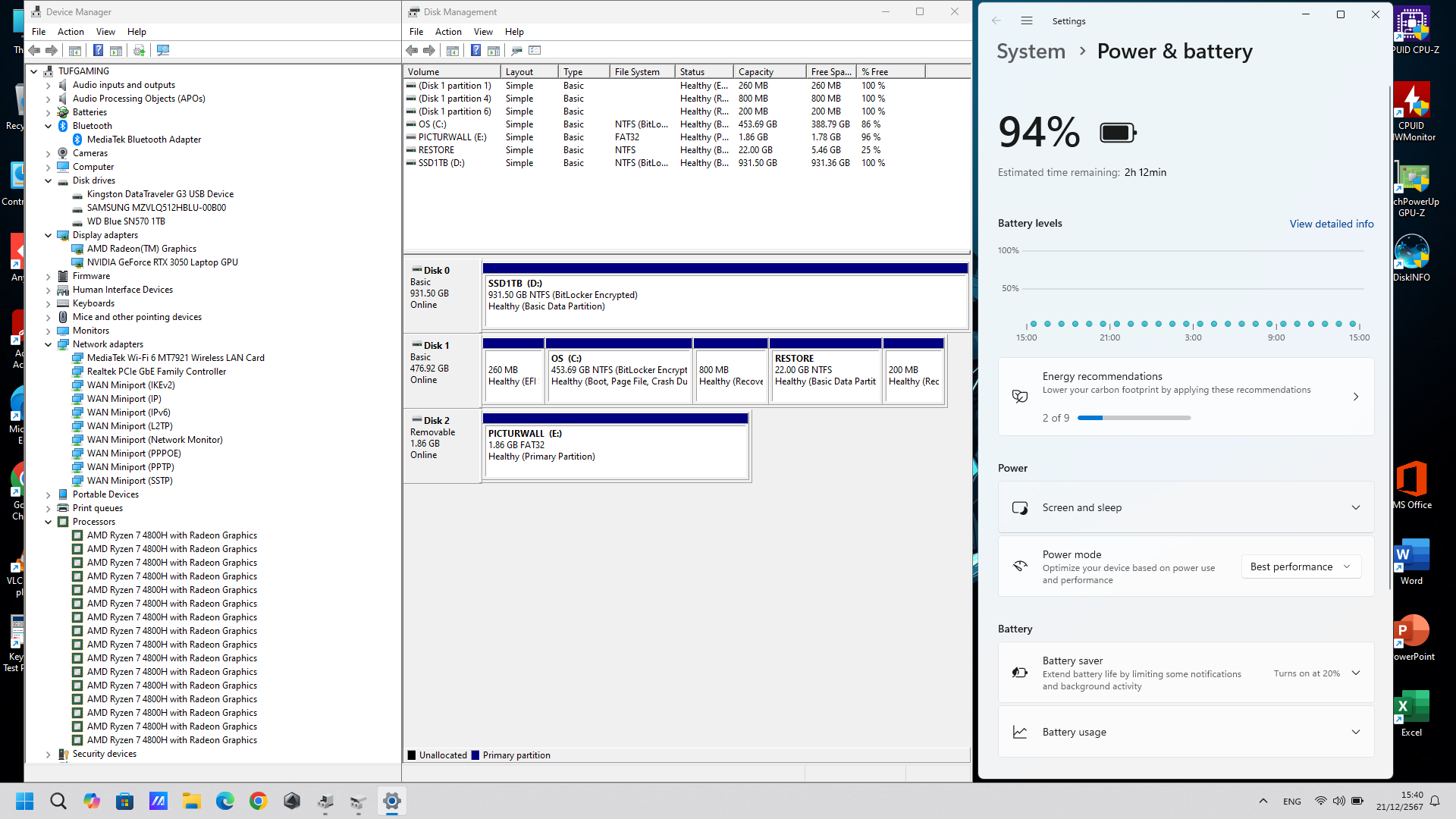1456x819 pixels.
Task: Click Scan for hardware changes monitor icon
Action: point(163,50)
